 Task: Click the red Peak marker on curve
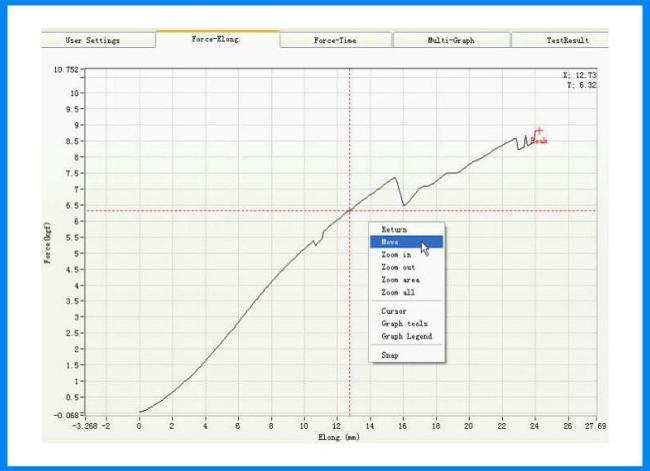coord(539,132)
